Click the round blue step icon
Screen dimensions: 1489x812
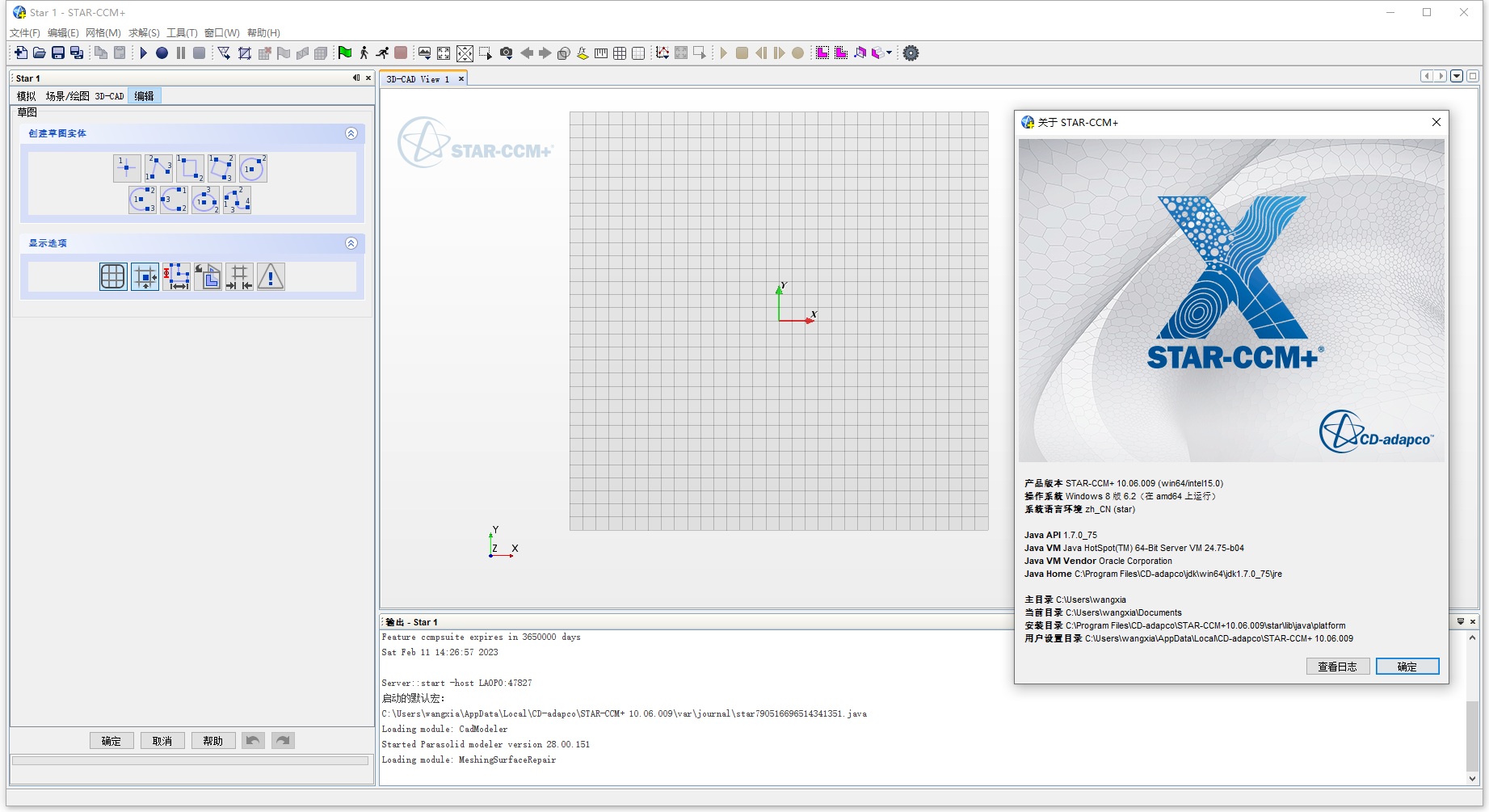[x=162, y=53]
